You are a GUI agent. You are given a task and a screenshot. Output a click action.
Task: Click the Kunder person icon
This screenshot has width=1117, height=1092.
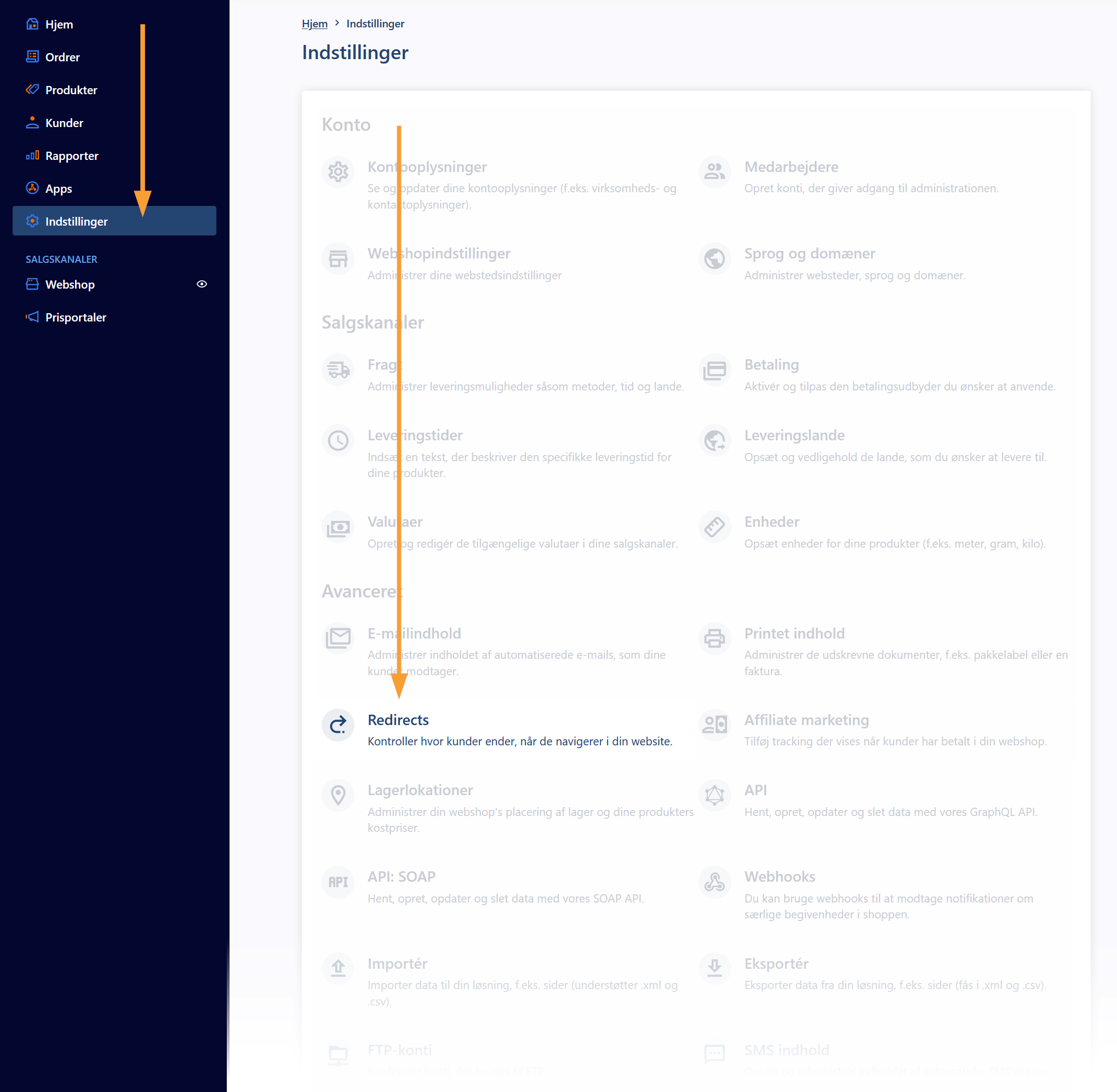(x=33, y=122)
